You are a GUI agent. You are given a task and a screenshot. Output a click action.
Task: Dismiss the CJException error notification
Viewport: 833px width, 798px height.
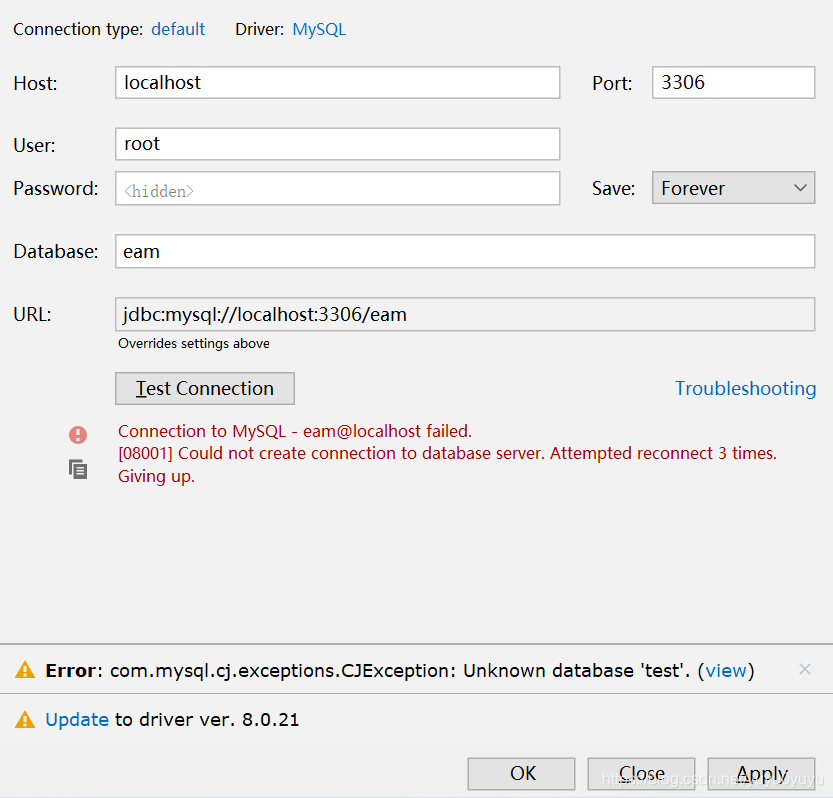[x=804, y=669]
